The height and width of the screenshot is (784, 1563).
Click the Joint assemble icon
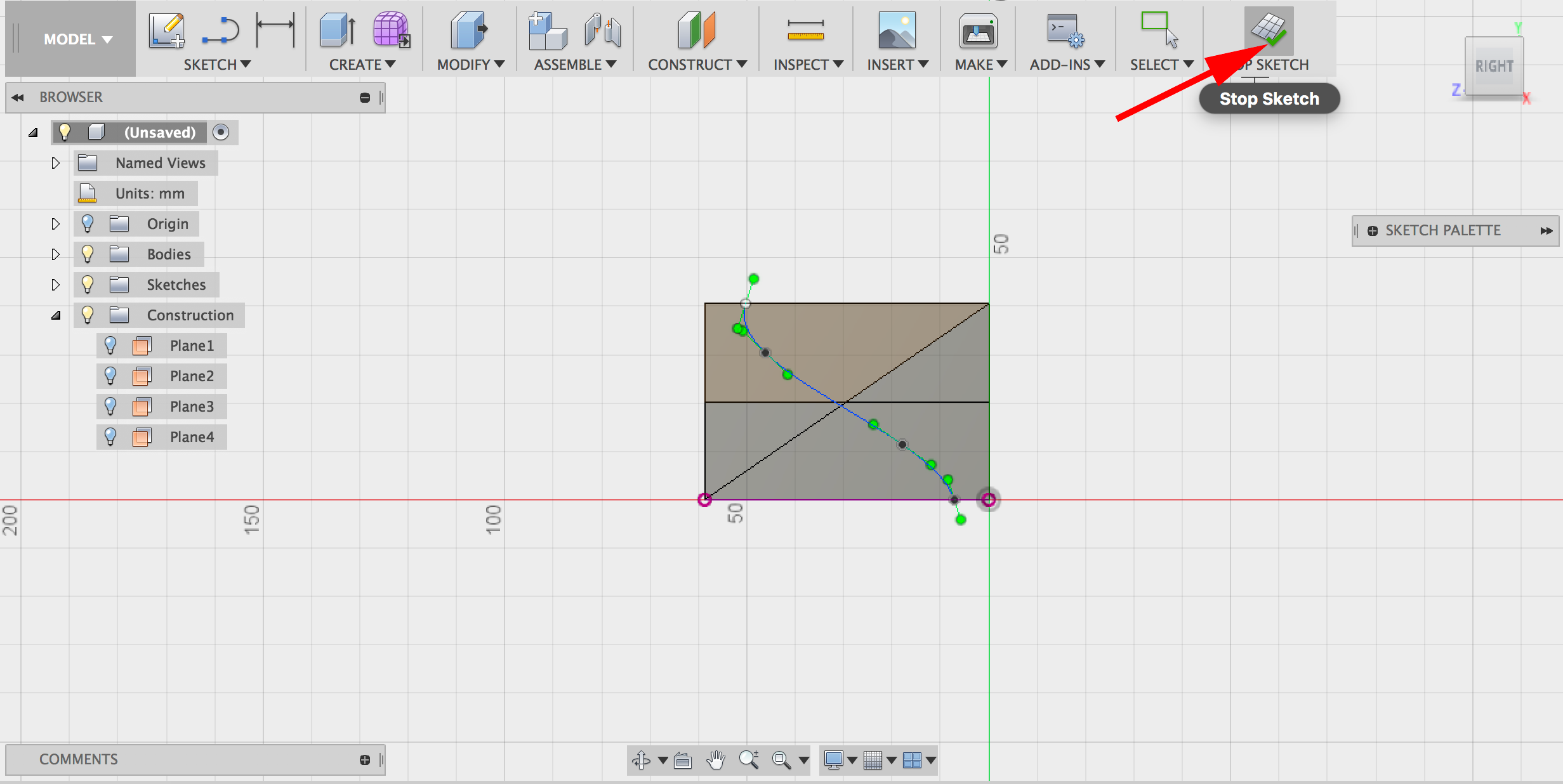pos(602,30)
